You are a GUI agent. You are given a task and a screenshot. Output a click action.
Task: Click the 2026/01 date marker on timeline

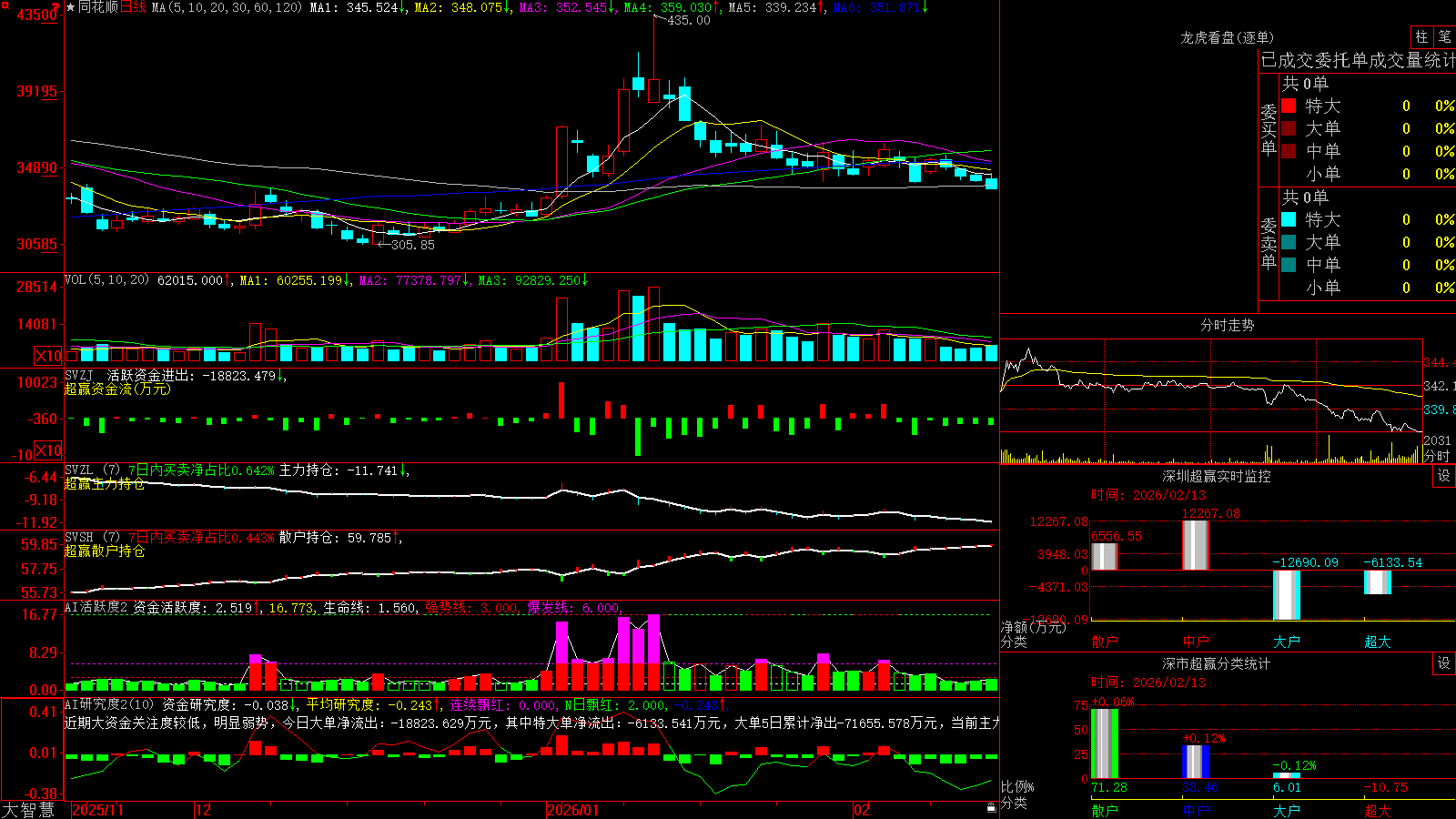[x=572, y=810]
